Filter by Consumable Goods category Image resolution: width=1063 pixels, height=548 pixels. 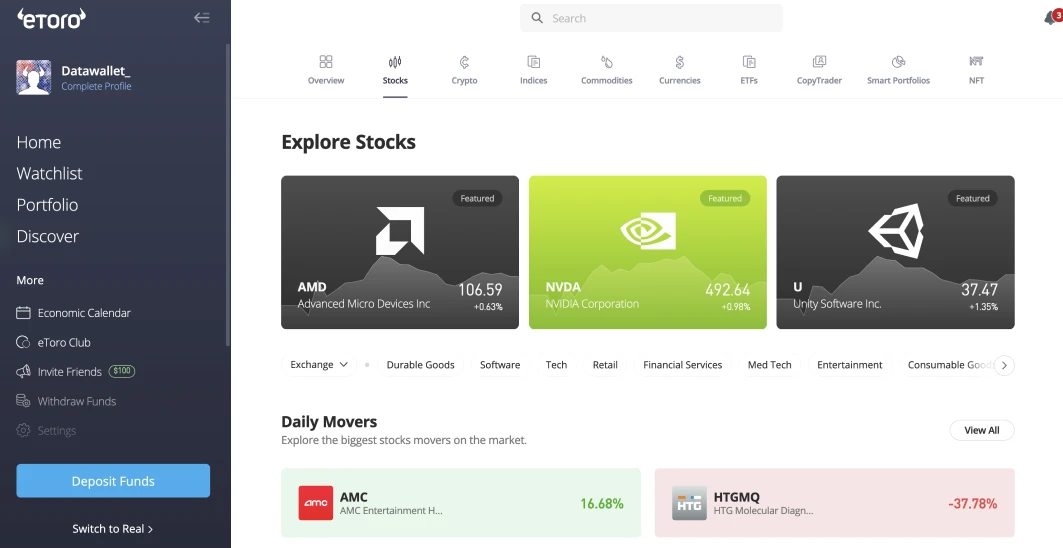pos(949,365)
